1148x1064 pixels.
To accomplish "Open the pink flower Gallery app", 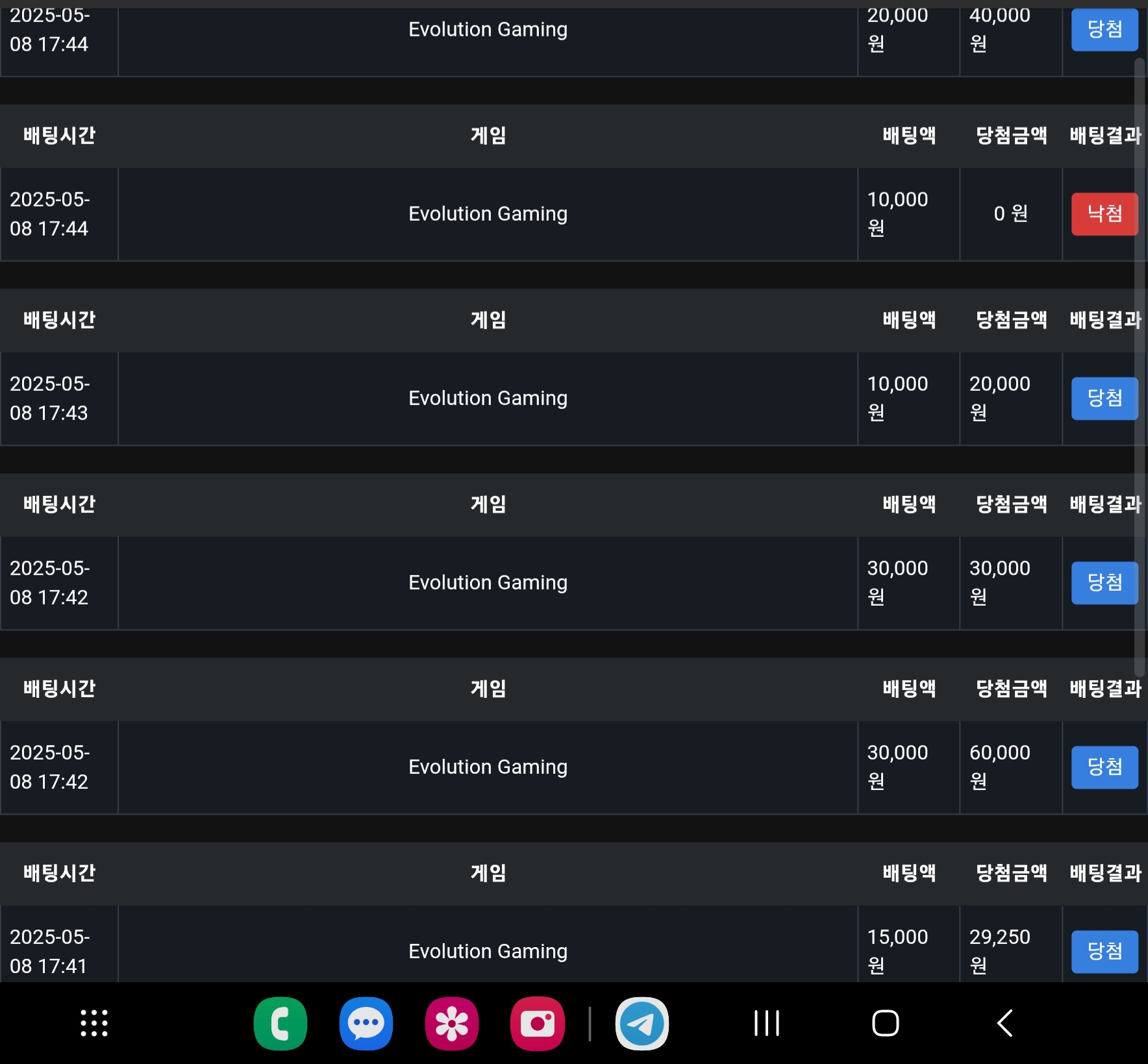I will click(x=452, y=1024).
